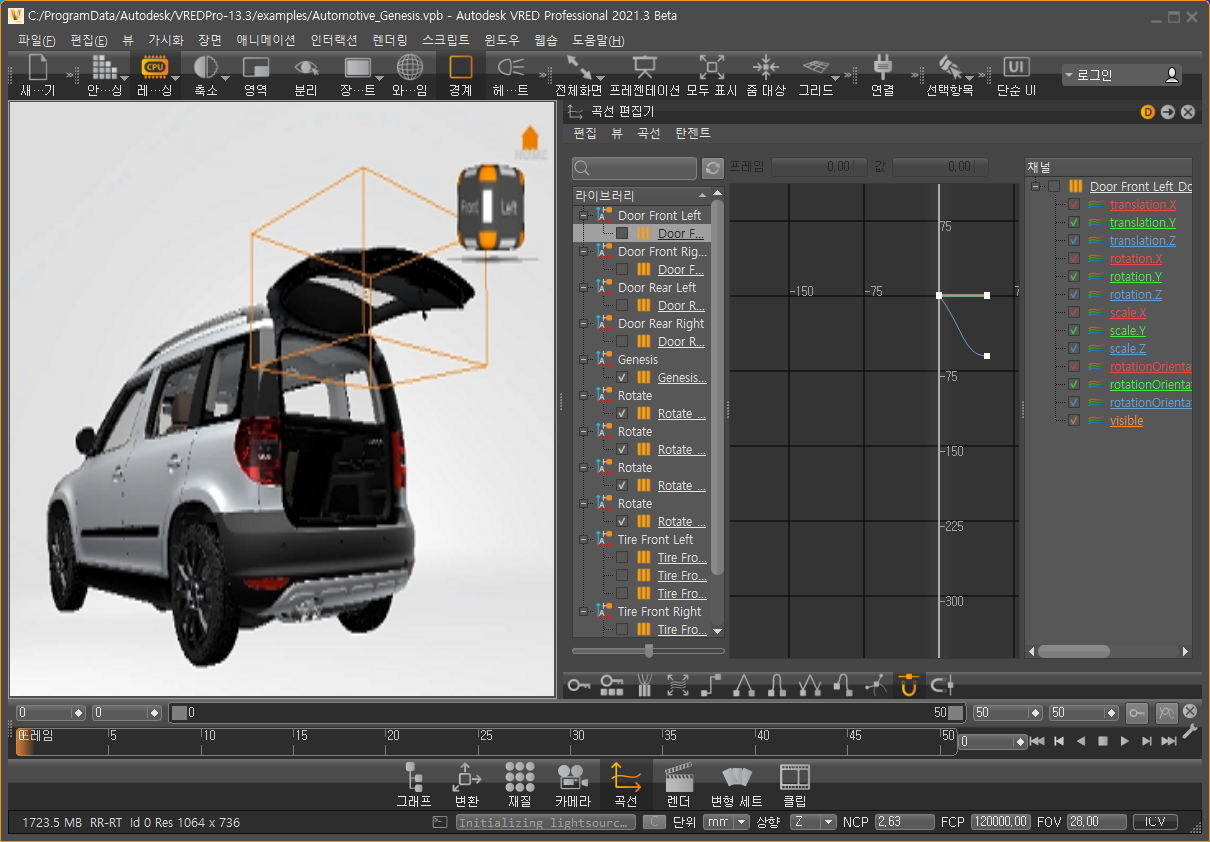Viewport: 1210px width, 842px height.
Task: Click the refresh icon next to the library search
Action: tap(712, 168)
